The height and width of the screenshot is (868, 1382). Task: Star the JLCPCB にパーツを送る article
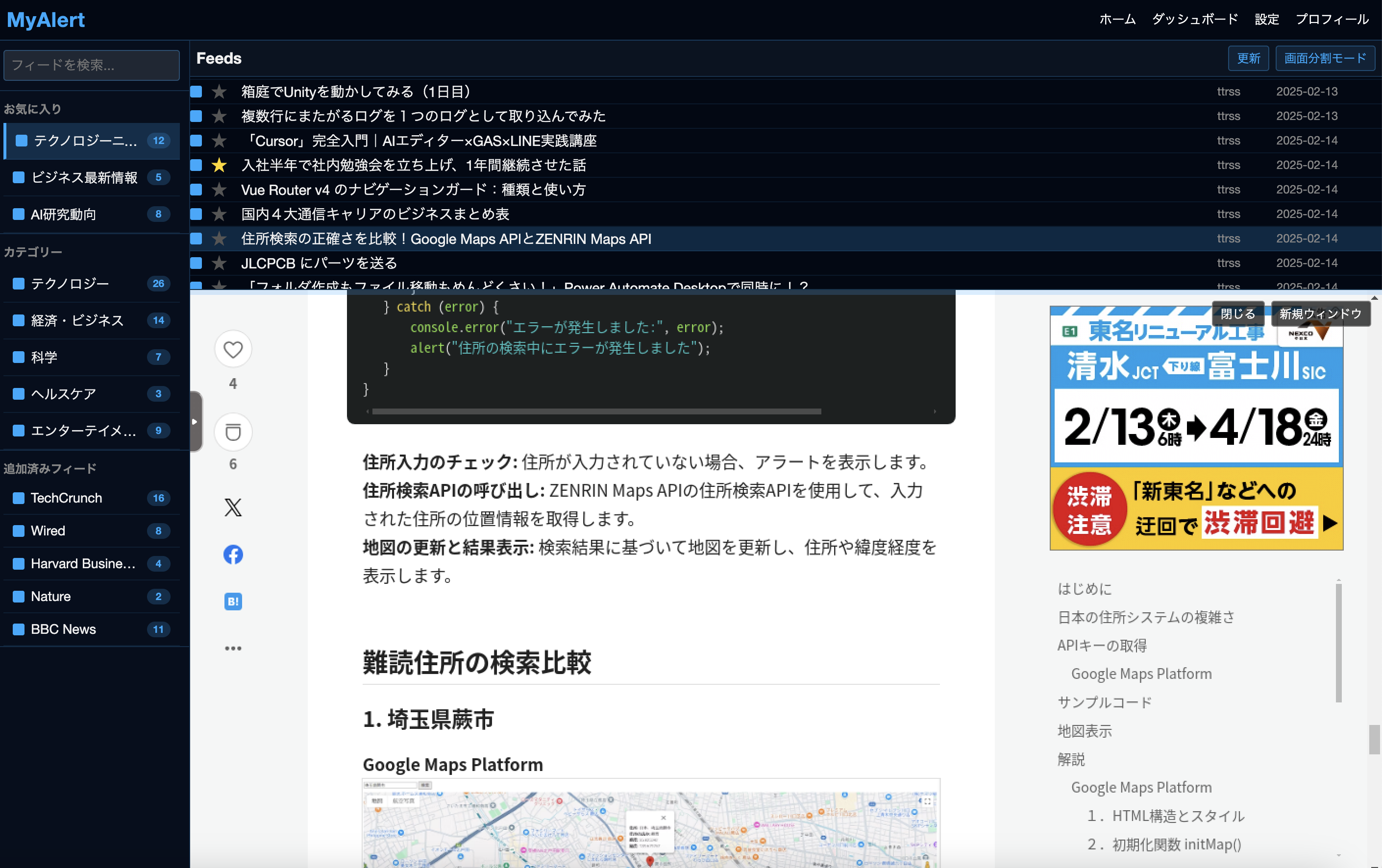point(219,263)
